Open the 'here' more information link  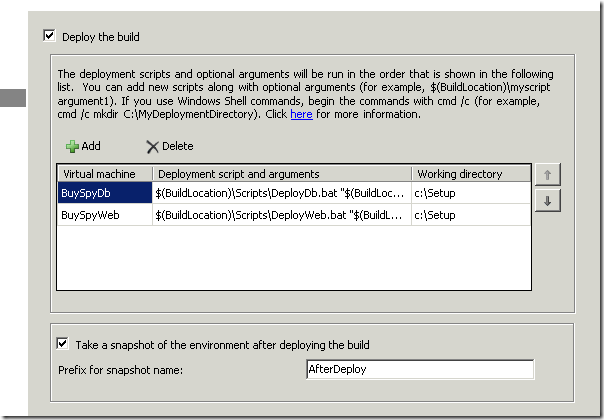tap(301, 114)
